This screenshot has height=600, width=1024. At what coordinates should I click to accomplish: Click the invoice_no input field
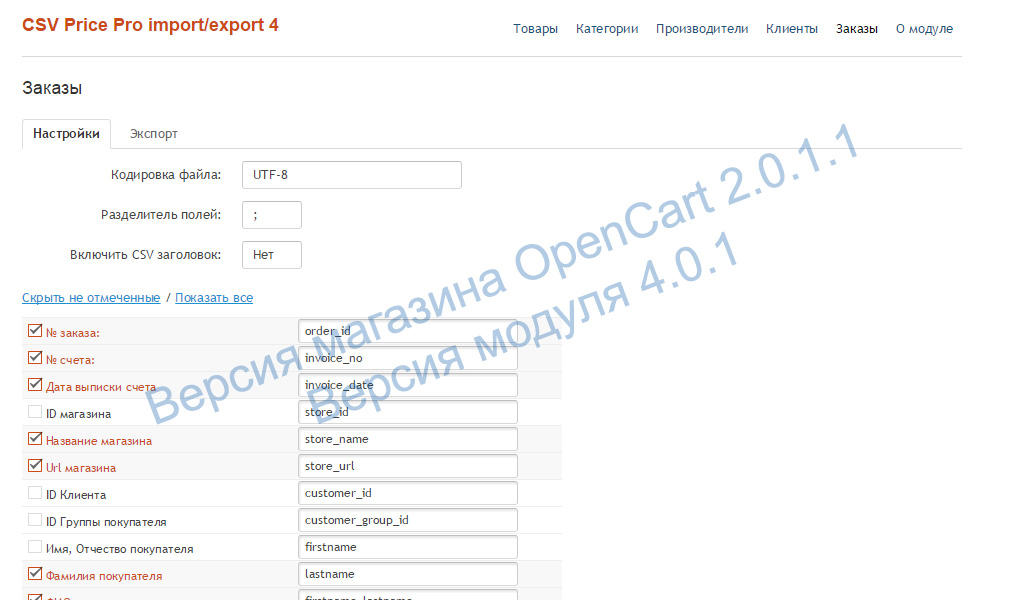coord(408,358)
